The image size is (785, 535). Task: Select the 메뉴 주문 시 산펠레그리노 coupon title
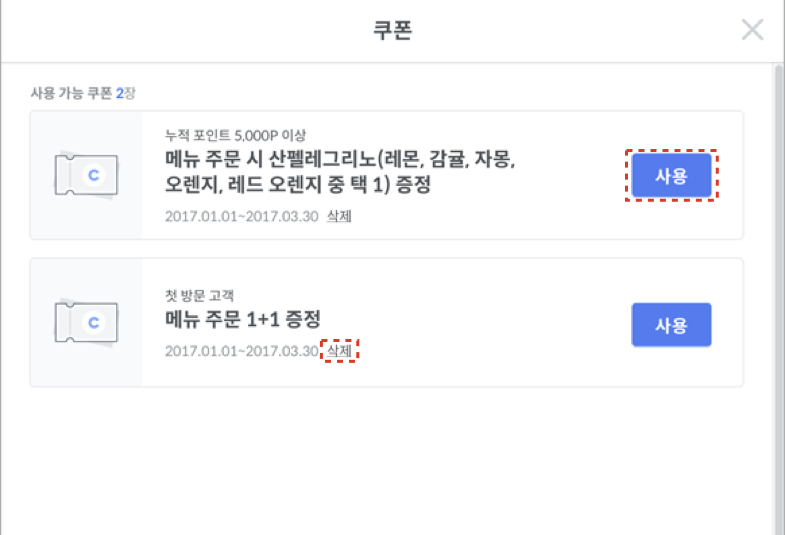340,172
